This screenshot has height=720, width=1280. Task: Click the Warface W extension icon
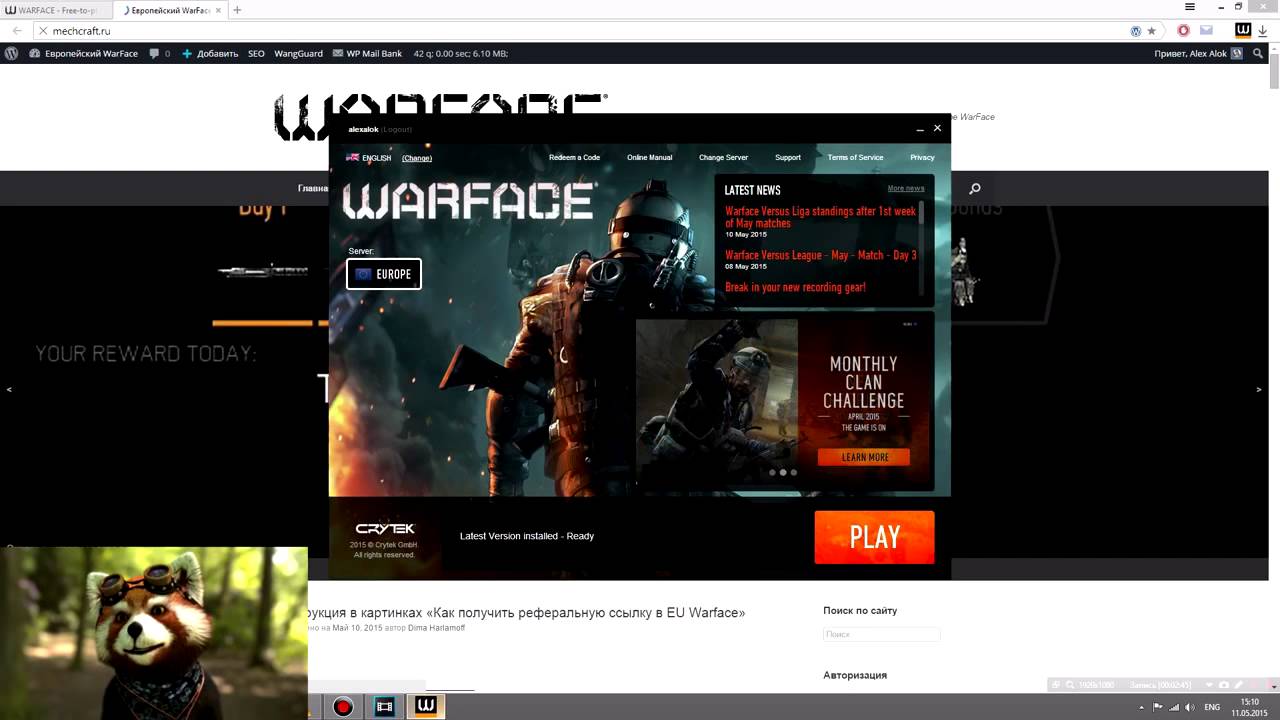tap(1243, 31)
